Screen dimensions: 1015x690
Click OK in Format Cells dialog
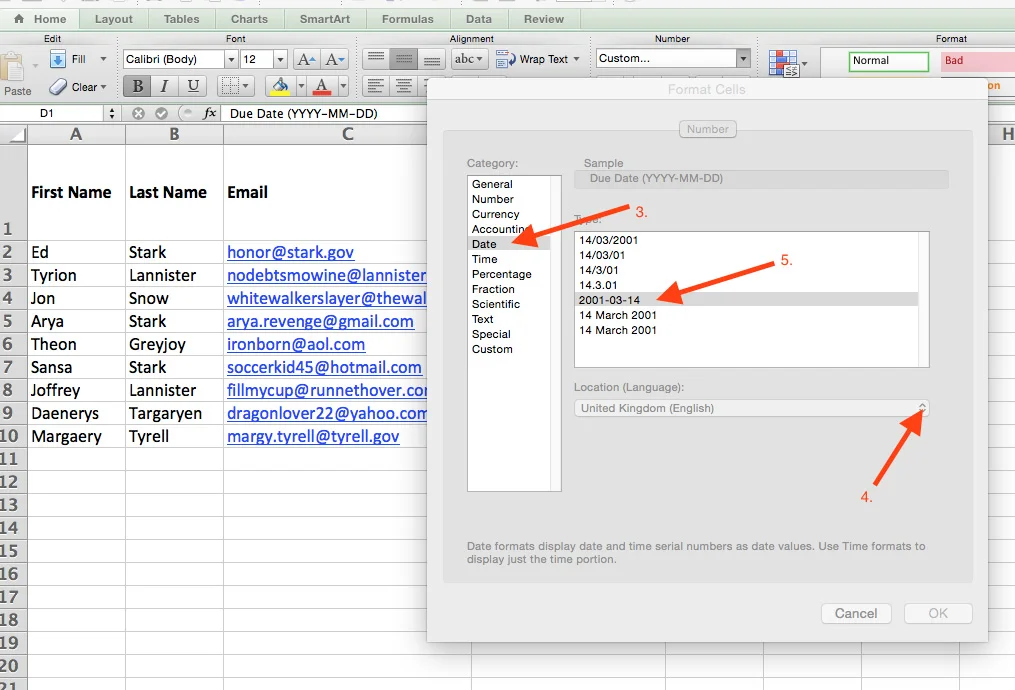point(938,613)
